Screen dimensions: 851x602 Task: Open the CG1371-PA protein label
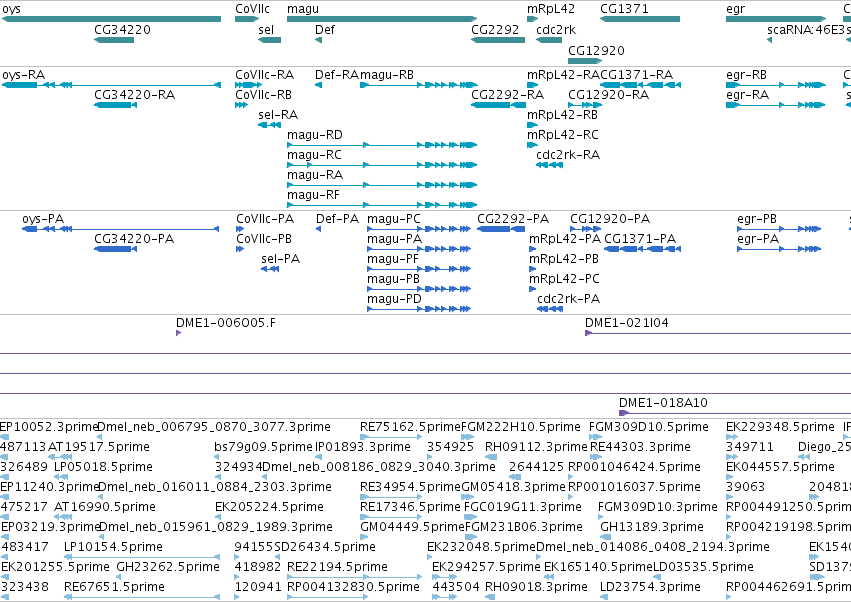coord(640,239)
